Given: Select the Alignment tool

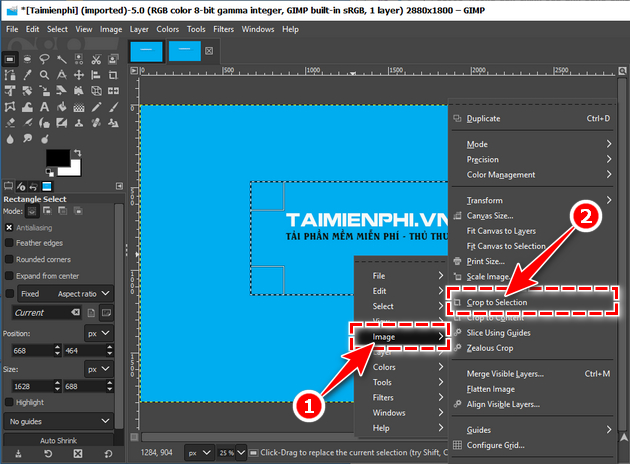Looking at the screenshot, I should pos(96,75).
